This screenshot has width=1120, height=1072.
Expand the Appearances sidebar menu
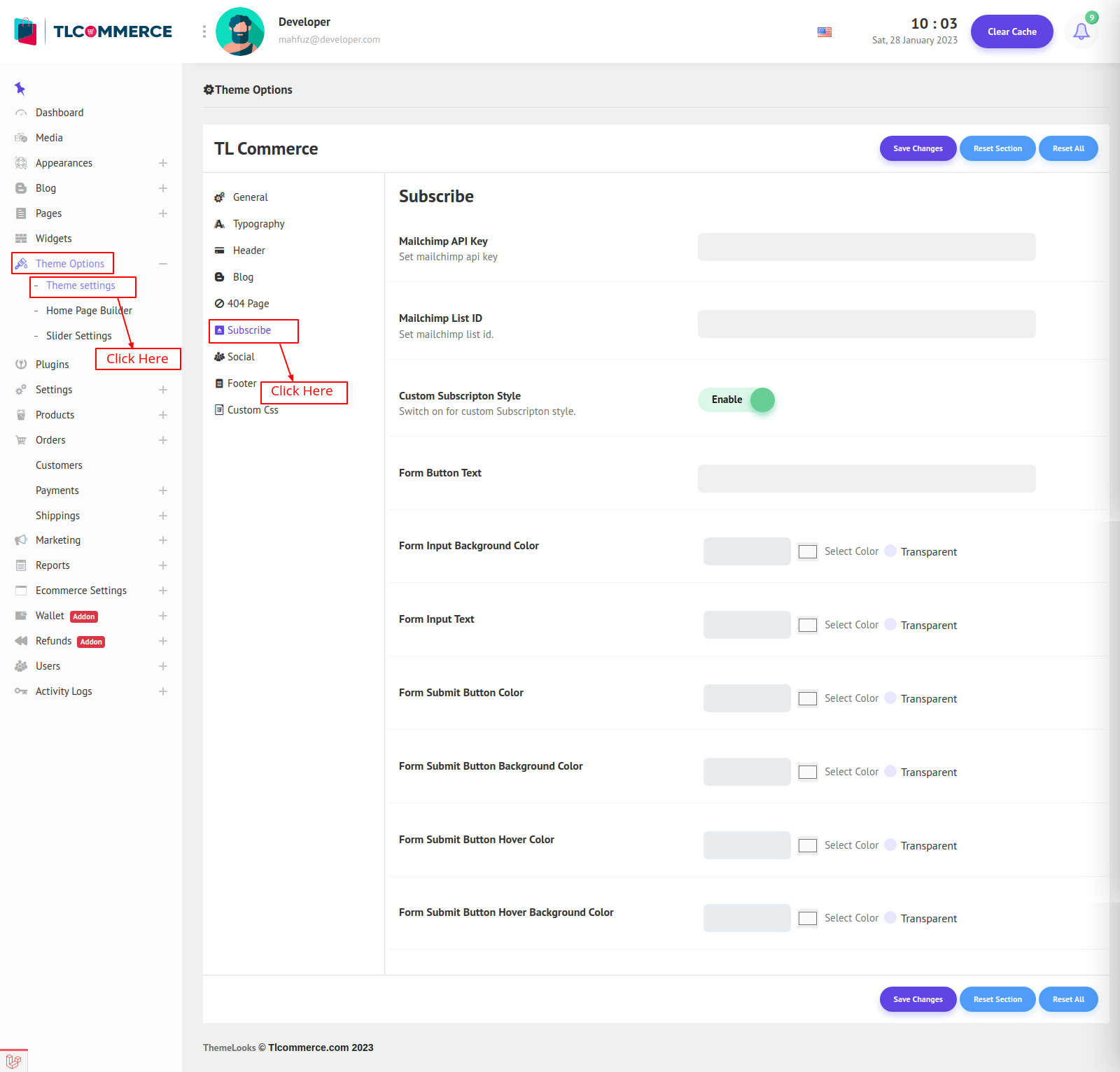point(162,163)
